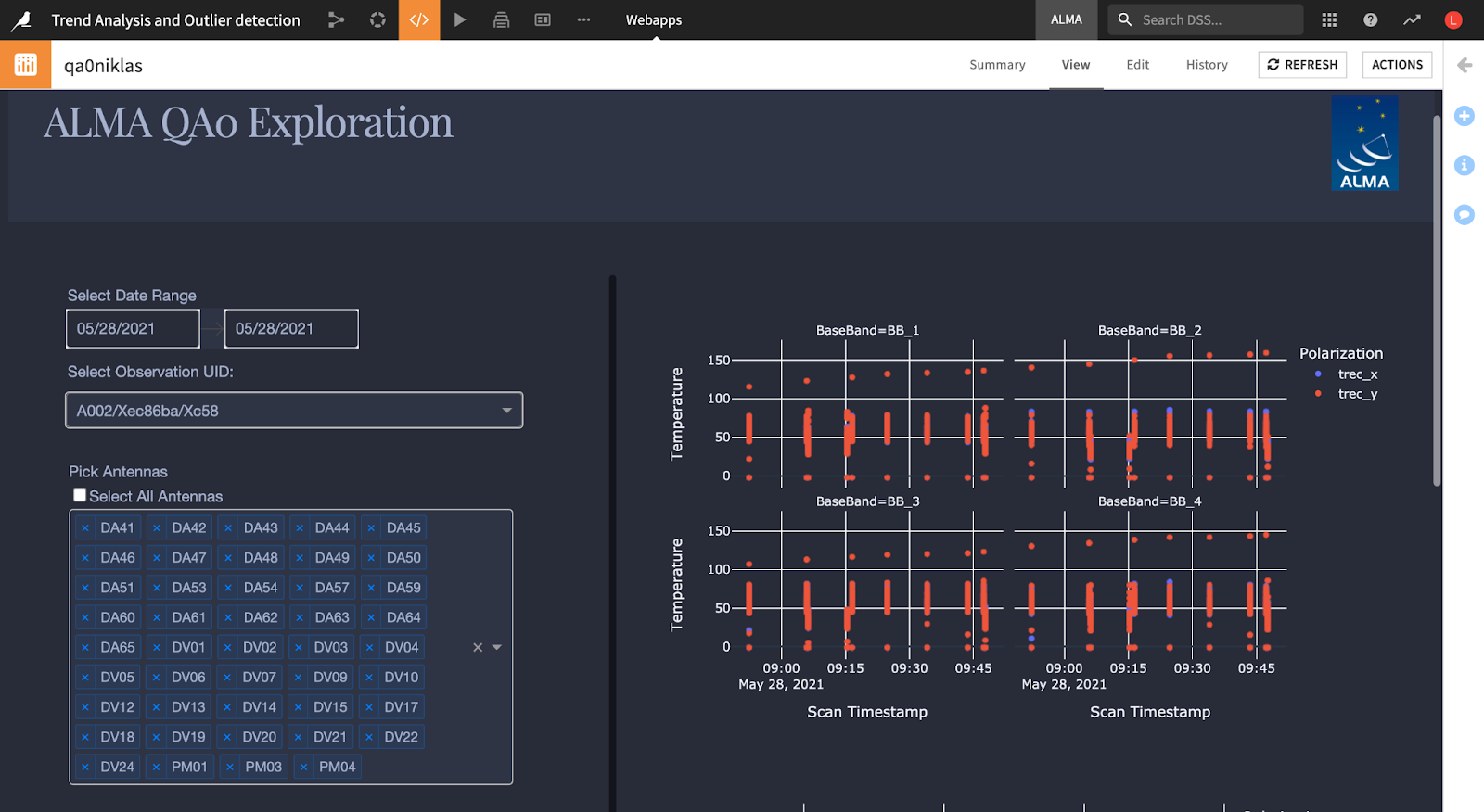The height and width of the screenshot is (812, 1484).
Task: Remove antenna DV24 tag
Action: tap(85, 767)
